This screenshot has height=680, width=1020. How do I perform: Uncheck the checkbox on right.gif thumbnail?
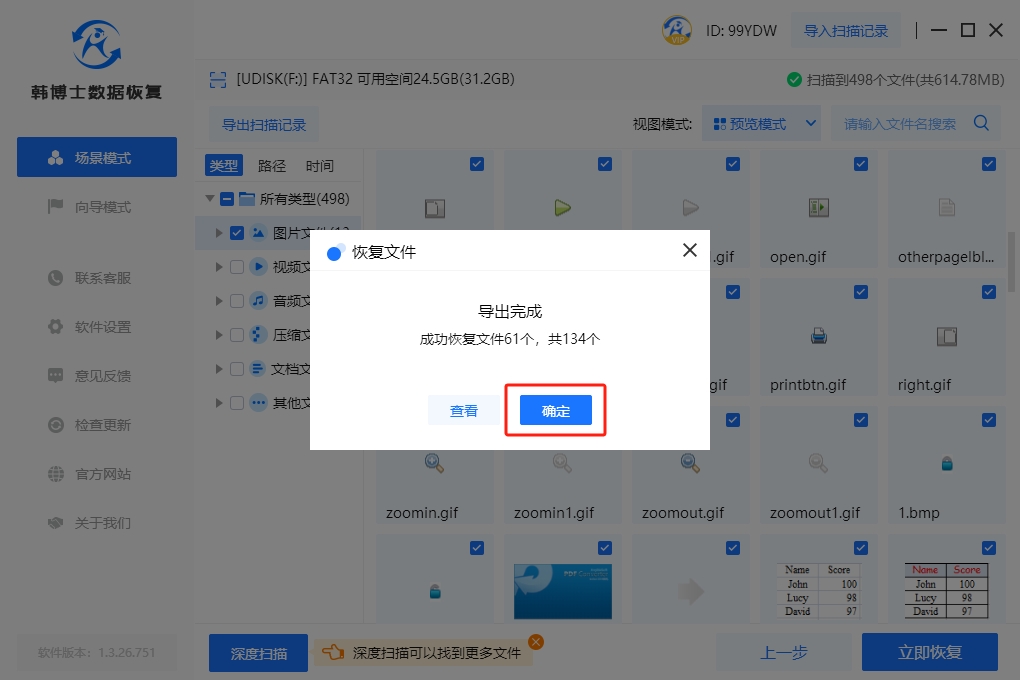point(988,292)
